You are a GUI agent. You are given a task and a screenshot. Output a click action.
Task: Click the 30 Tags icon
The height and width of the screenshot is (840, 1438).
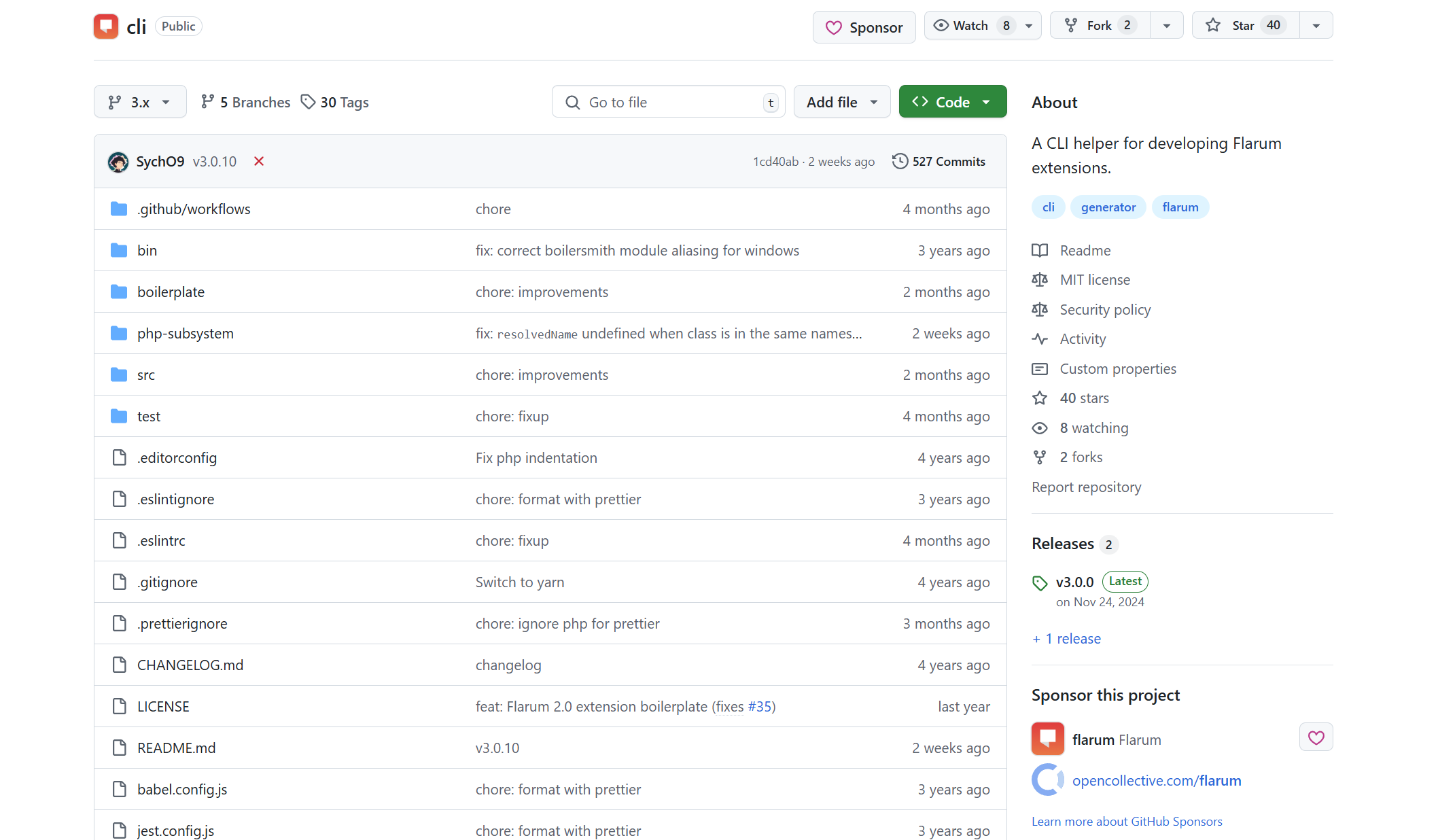[309, 102]
